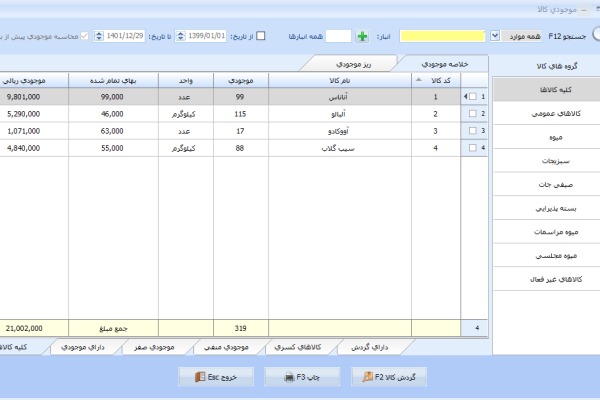The height and width of the screenshot is (400, 600).
Task: Click the موجودی ریالی column header
Action: point(34,80)
